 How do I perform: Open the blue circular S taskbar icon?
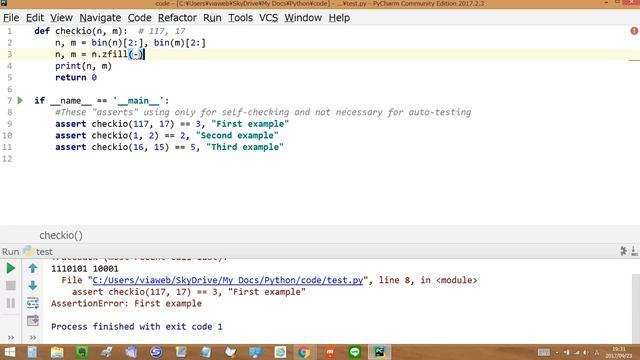pyautogui.click(x=156, y=352)
